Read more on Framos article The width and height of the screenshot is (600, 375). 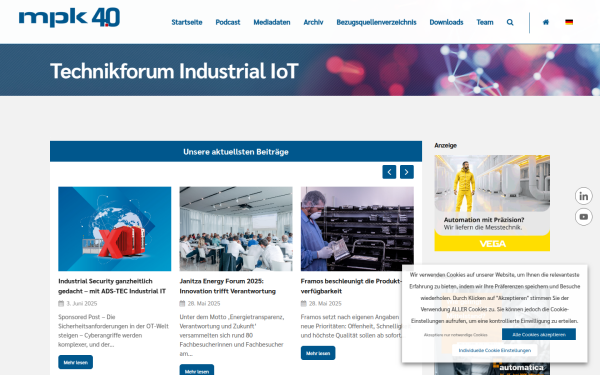tap(318, 353)
